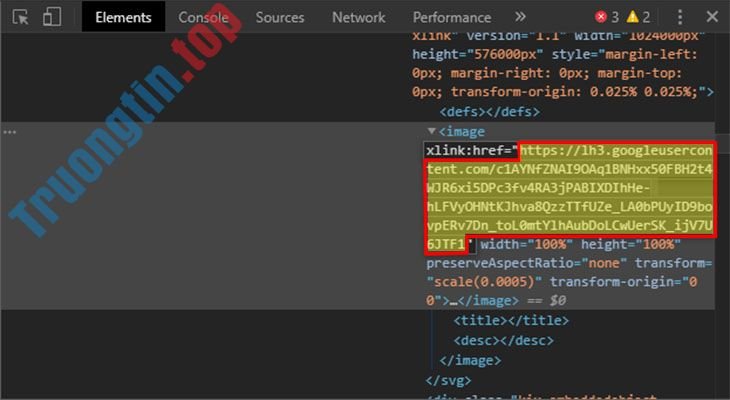This screenshot has width=730, height=400.
Task: Show more DevTools tabs via double chevron
Action: pos(520,17)
